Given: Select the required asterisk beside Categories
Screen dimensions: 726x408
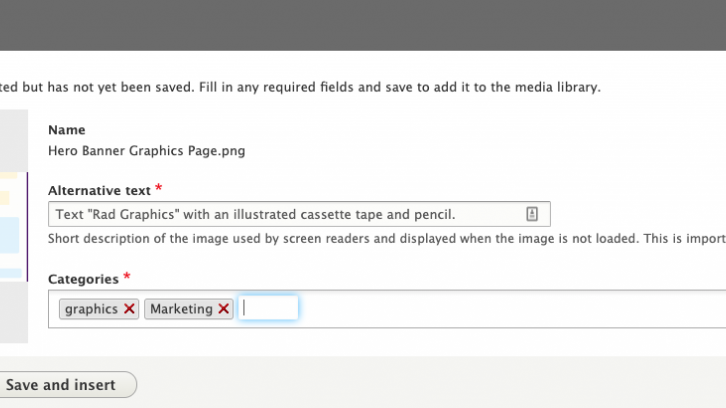Looking at the screenshot, I should pos(127,277).
